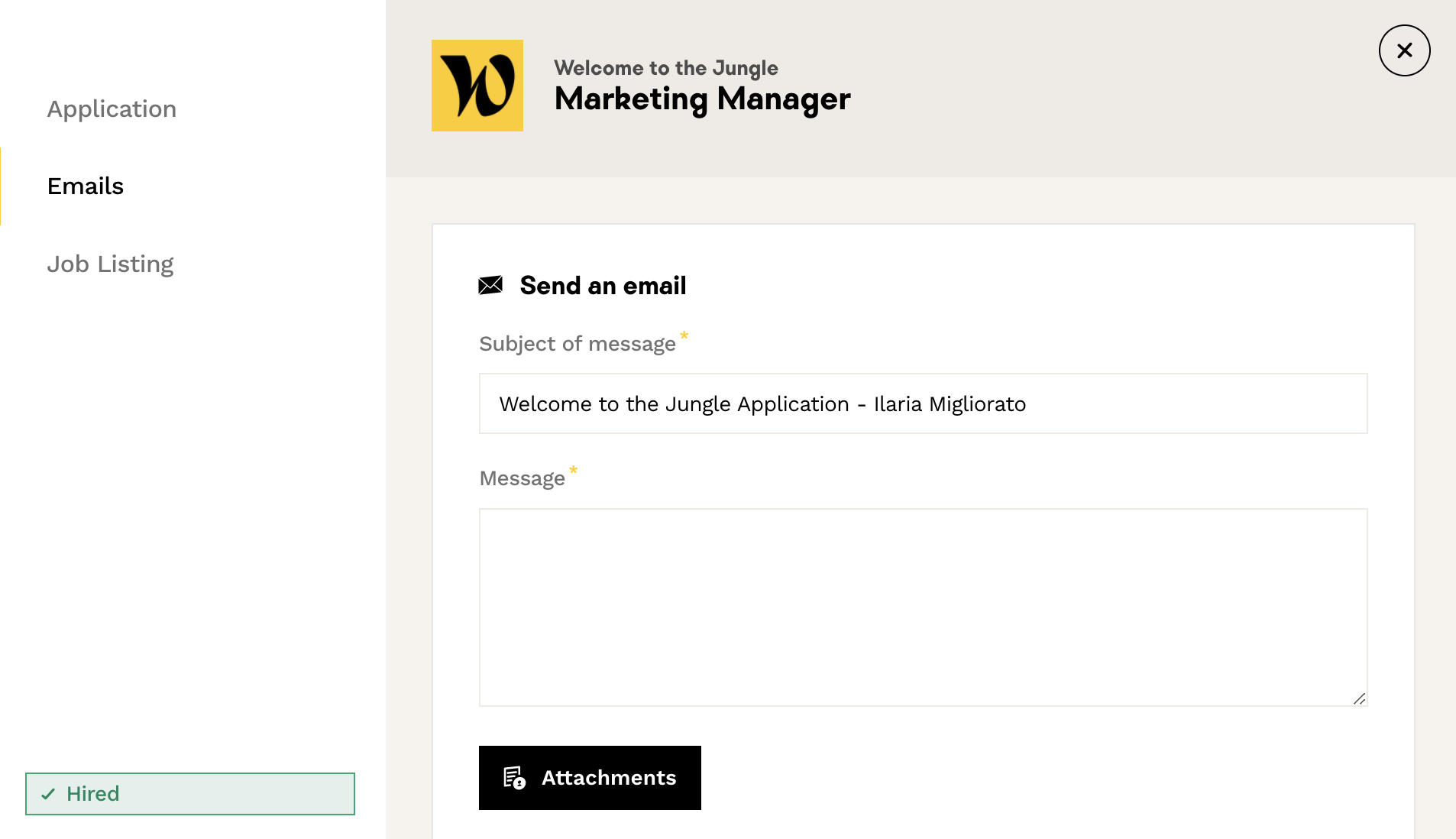Open the Attachments button

[590, 778]
